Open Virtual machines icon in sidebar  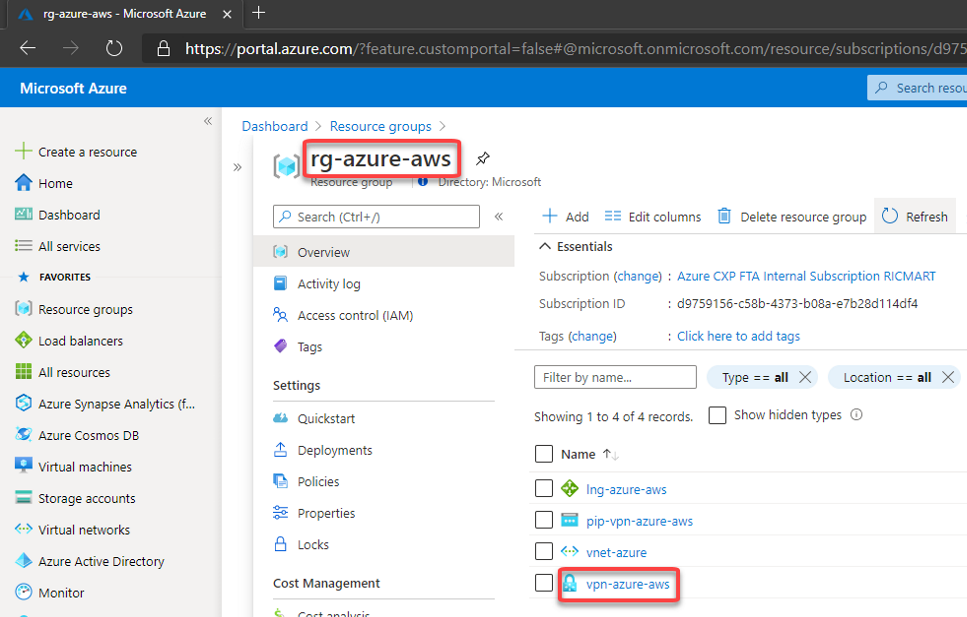[x=23, y=466]
